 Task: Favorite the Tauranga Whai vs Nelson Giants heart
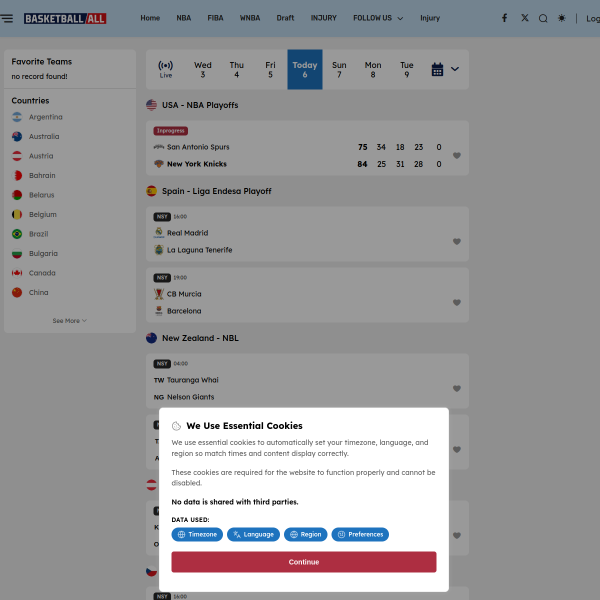tap(457, 388)
